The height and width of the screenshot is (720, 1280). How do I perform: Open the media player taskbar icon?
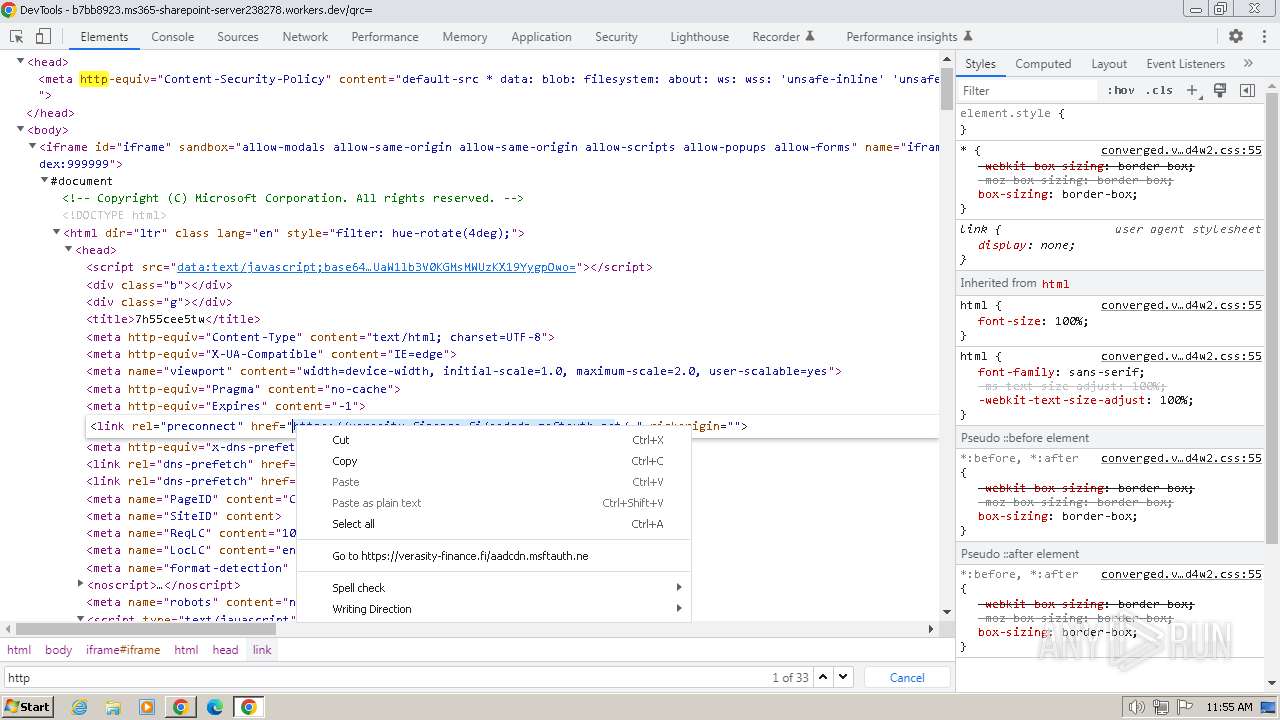coord(147,707)
